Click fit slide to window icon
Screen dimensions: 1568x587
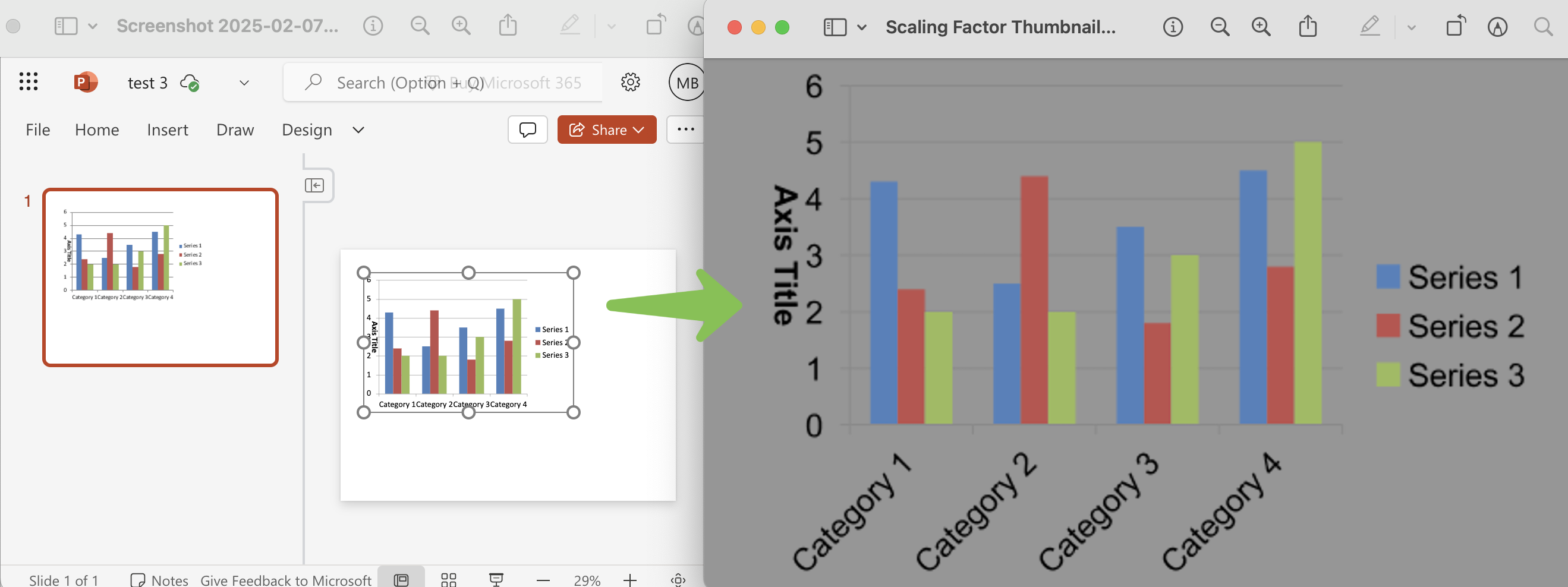(678, 580)
